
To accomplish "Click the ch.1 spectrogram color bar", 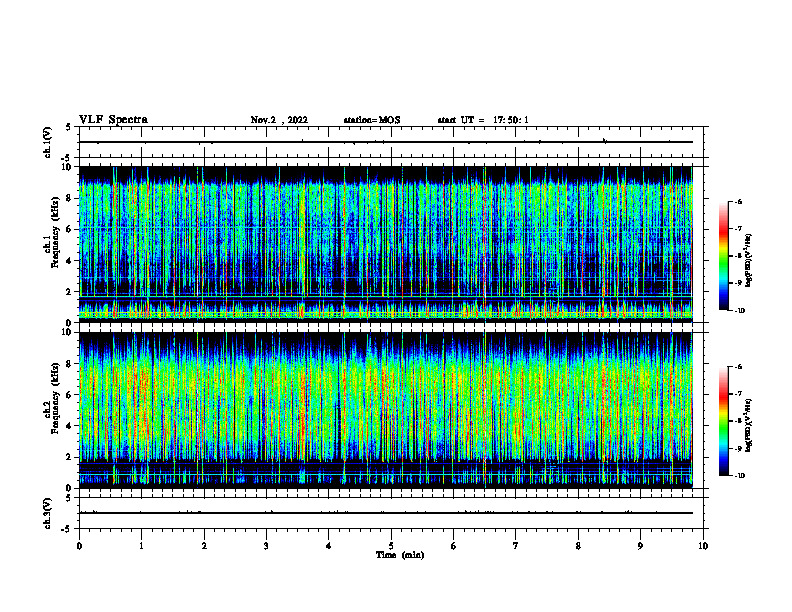I will [x=723, y=256].
